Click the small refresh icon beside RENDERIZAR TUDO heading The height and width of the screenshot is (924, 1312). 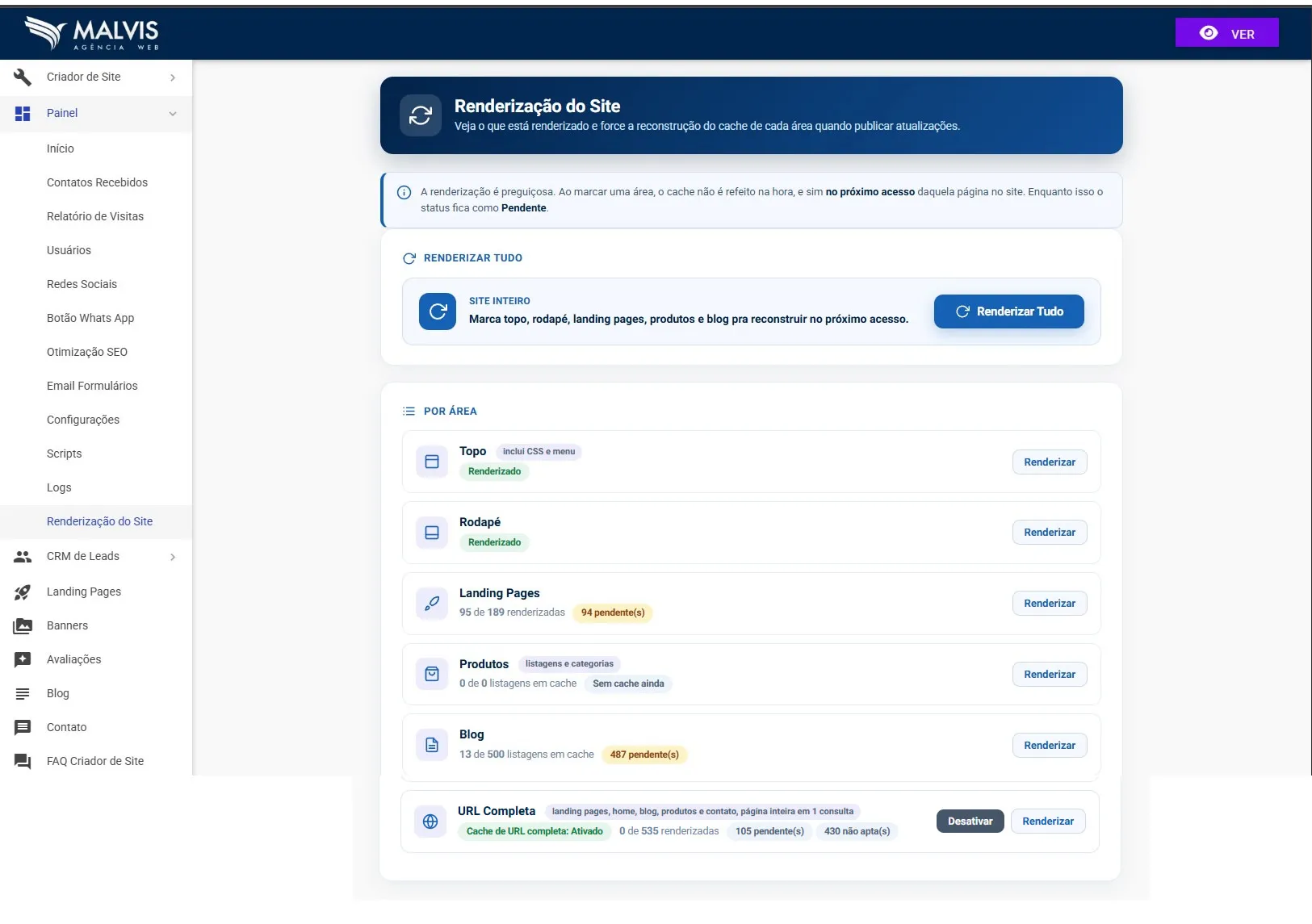point(409,258)
